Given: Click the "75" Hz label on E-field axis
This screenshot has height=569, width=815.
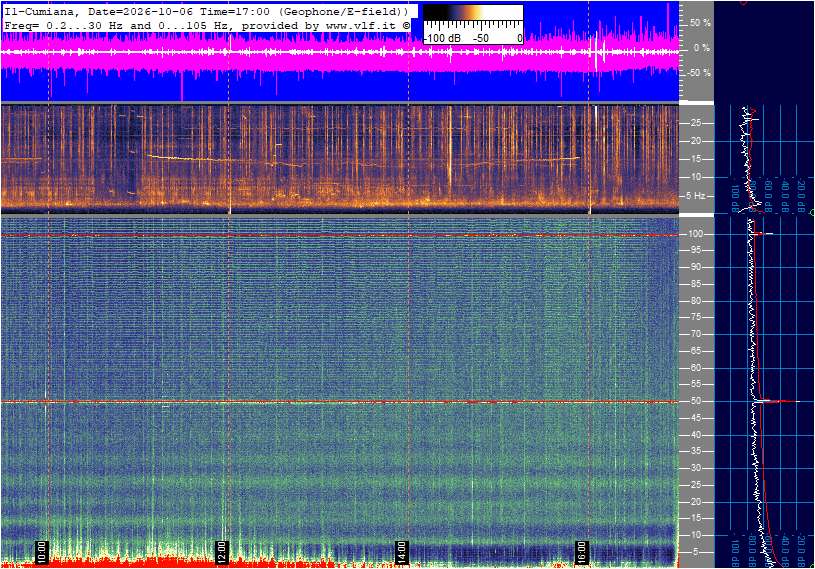Looking at the screenshot, I should click(x=695, y=317).
